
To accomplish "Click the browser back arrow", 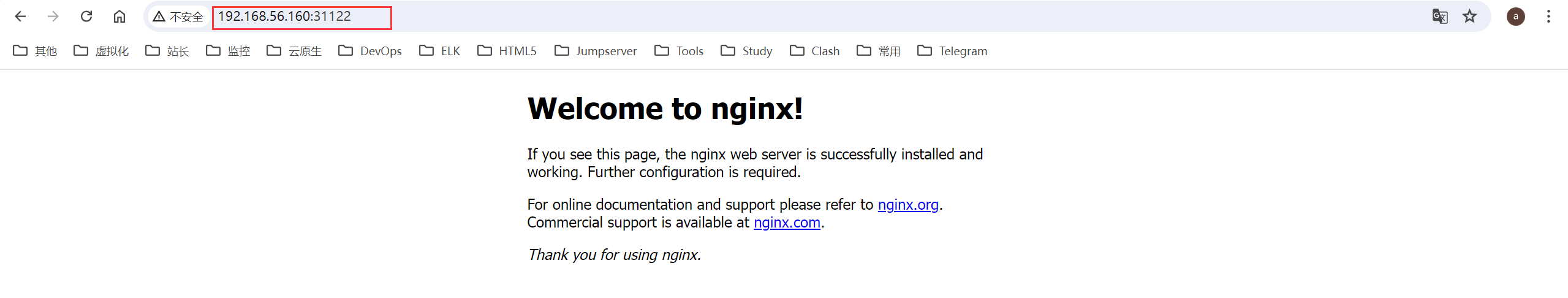I will [x=20, y=17].
